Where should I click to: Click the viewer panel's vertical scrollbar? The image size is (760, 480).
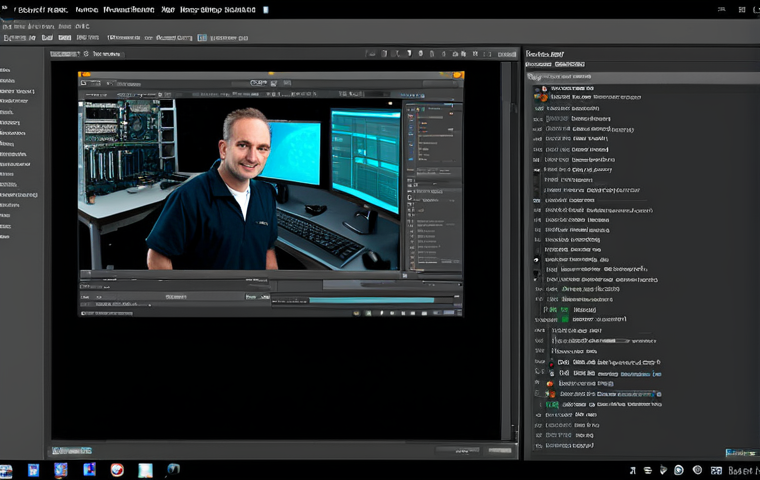click(x=507, y=250)
